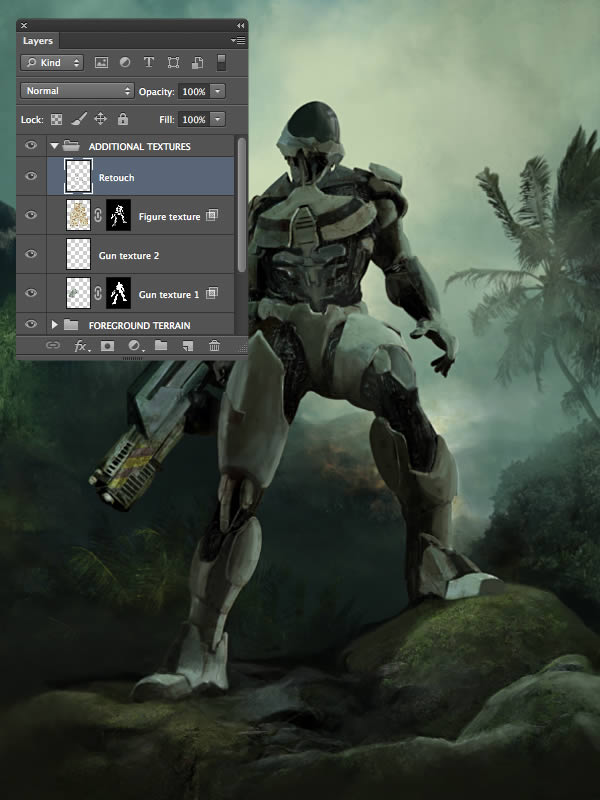Collapse the ADDITIONAL TEXTURES group
The height and width of the screenshot is (800, 600).
55,146
